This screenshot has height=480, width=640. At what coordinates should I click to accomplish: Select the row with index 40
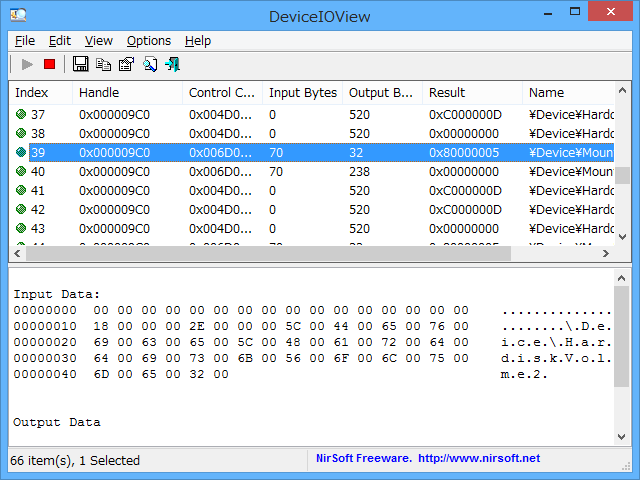[x=312, y=171]
